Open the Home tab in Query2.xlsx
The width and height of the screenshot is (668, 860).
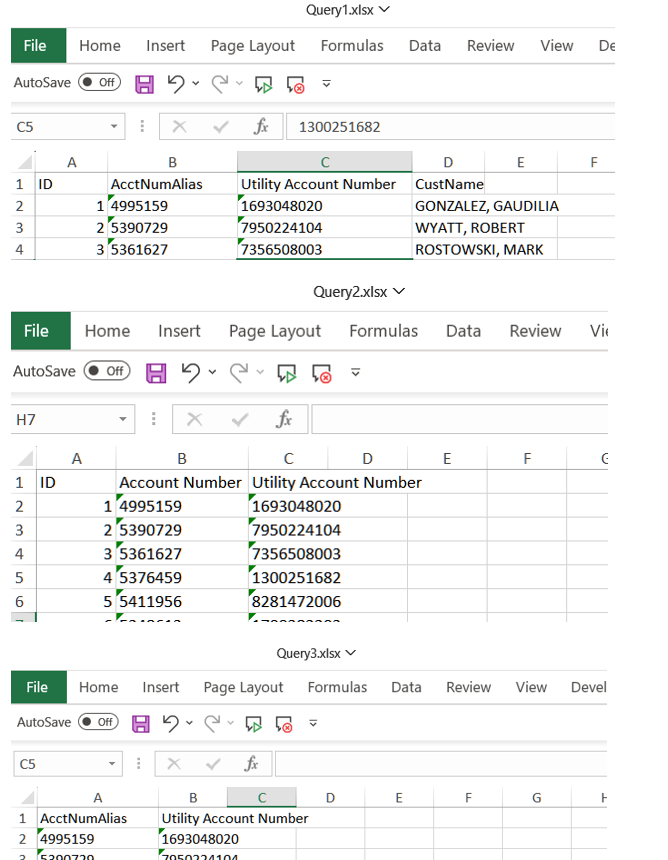107,331
